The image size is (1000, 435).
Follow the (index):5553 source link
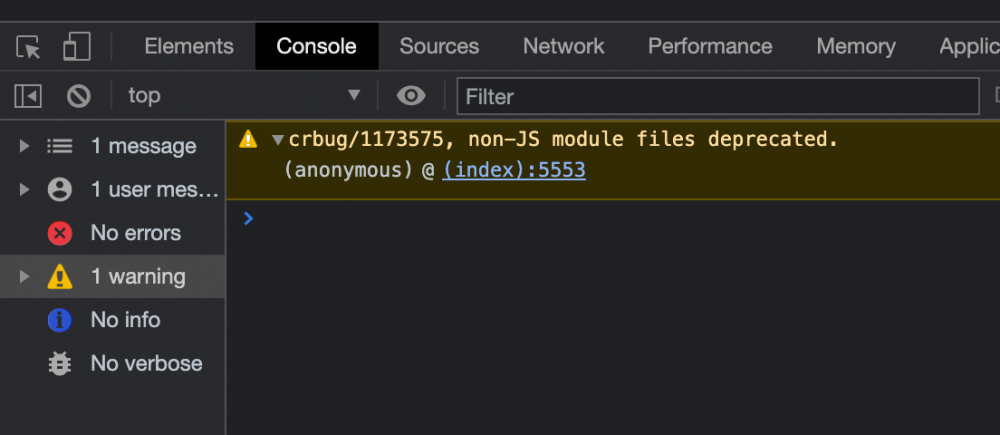[x=514, y=171]
